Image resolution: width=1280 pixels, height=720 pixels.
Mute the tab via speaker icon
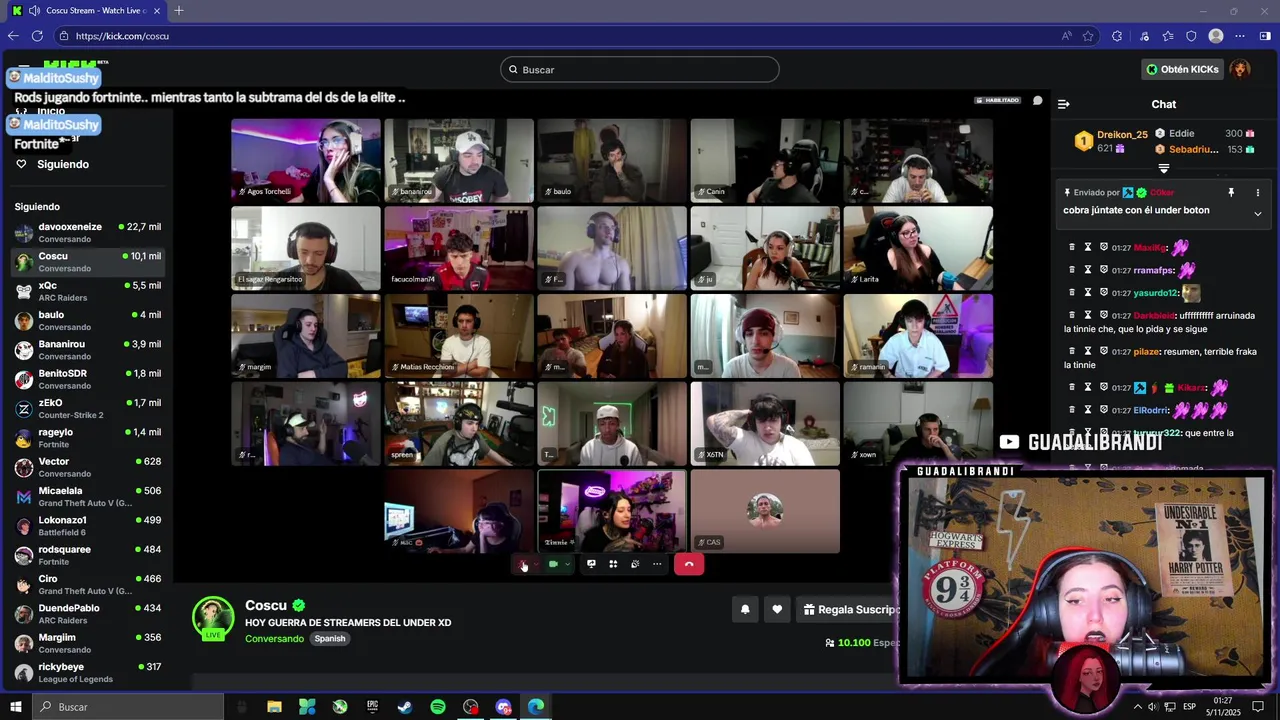[35, 11]
